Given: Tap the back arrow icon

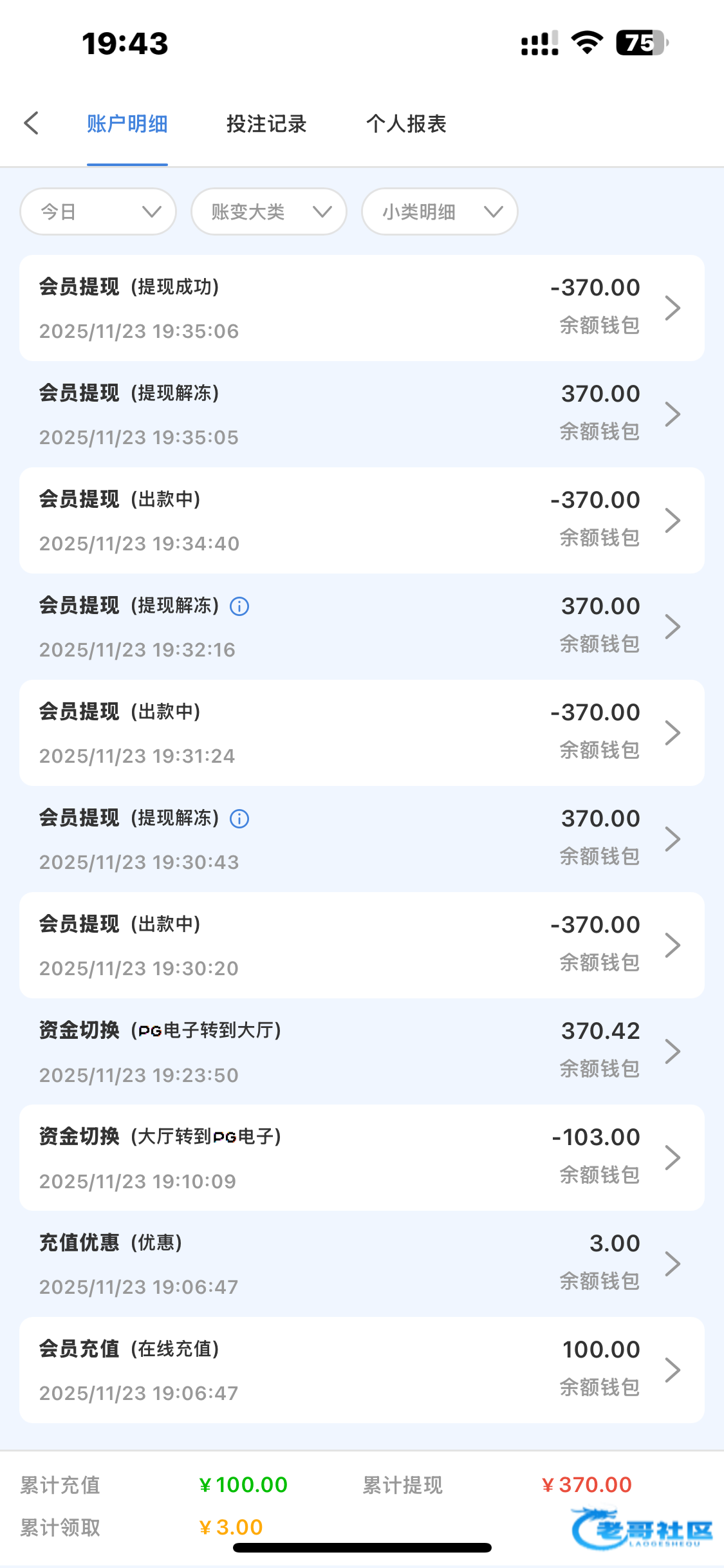Looking at the screenshot, I should (x=32, y=123).
